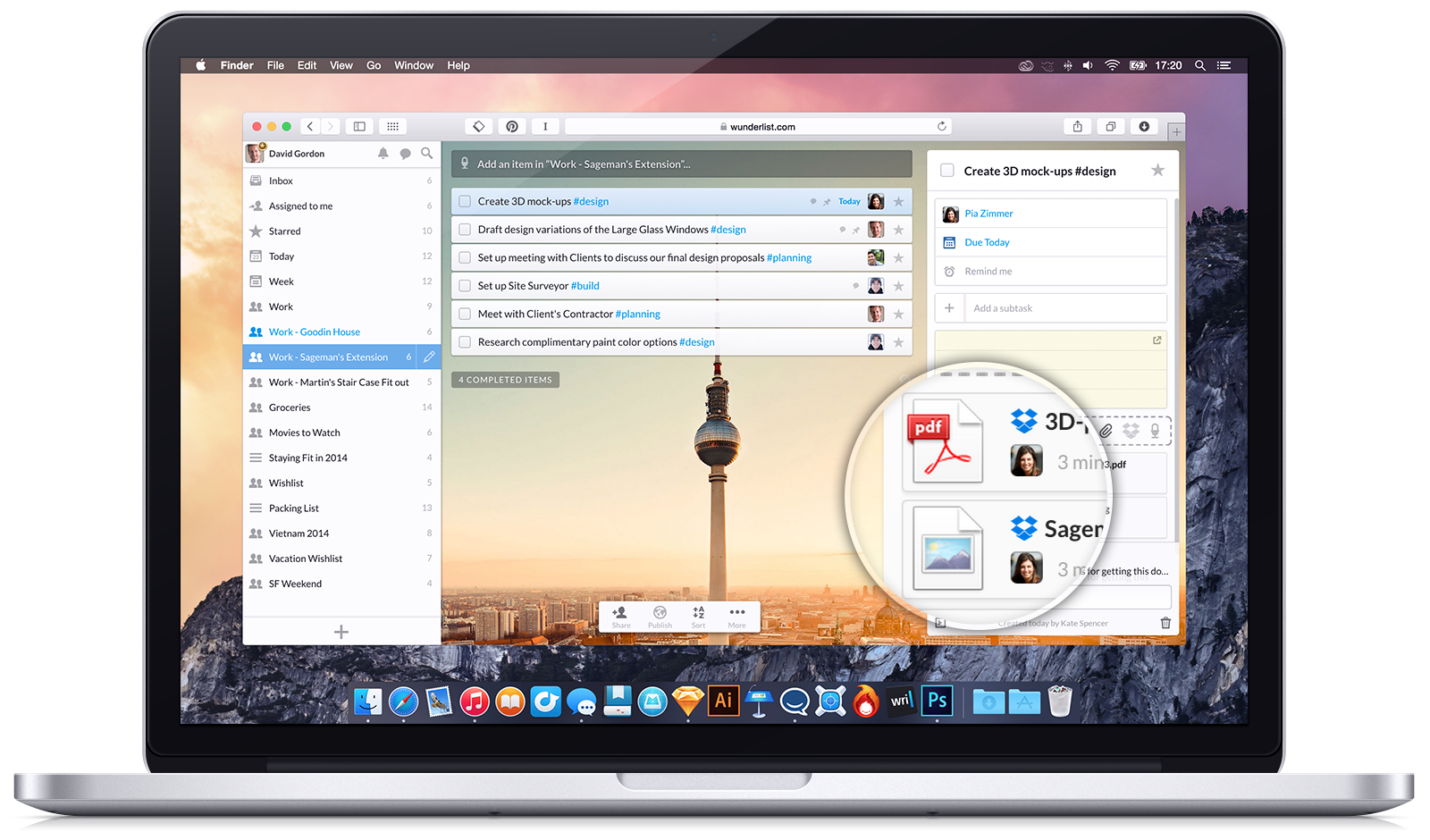Viewport: 1430px width, 840px height.
Task: Tick the checkbox in the task detail header
Action: [947, 171]
